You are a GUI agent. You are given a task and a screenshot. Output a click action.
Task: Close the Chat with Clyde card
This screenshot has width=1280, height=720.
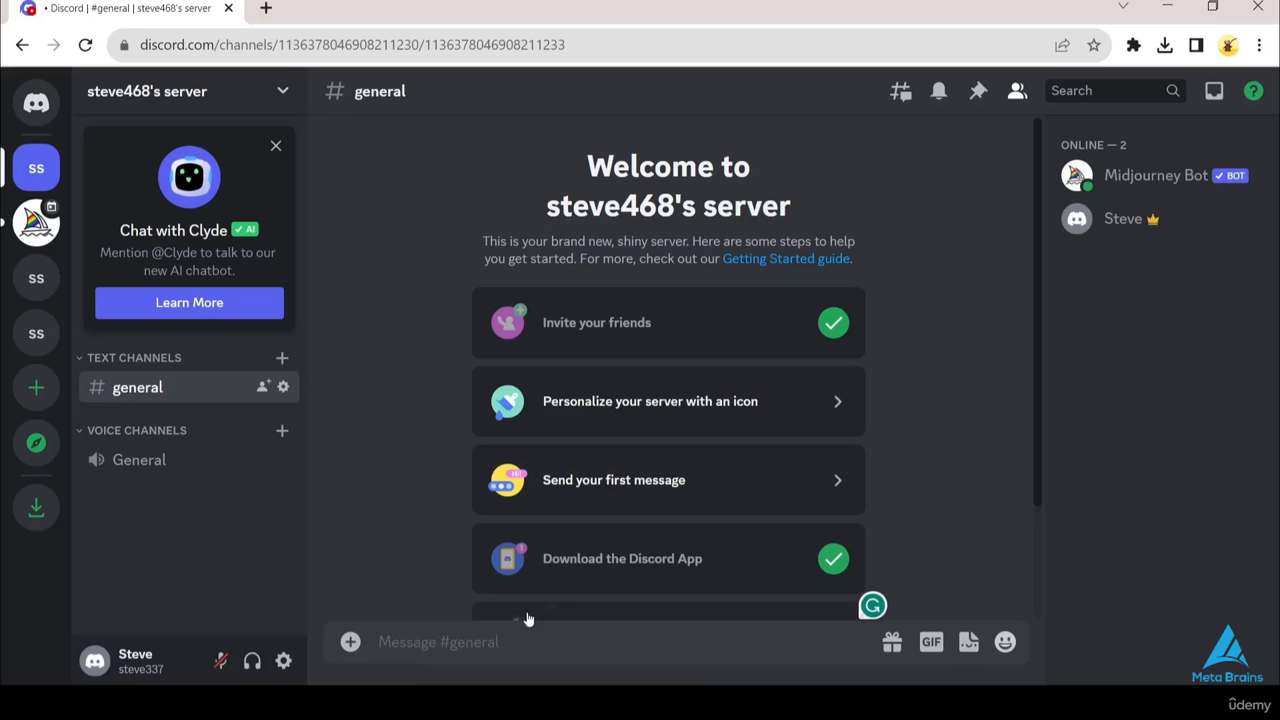[276, 146]
